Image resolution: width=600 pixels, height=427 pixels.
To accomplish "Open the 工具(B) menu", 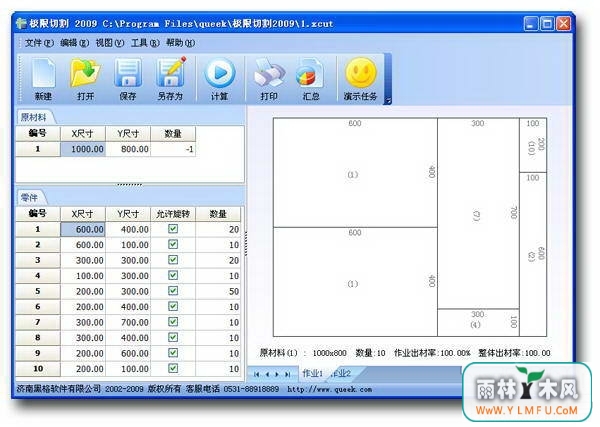I will click(145, 43).
